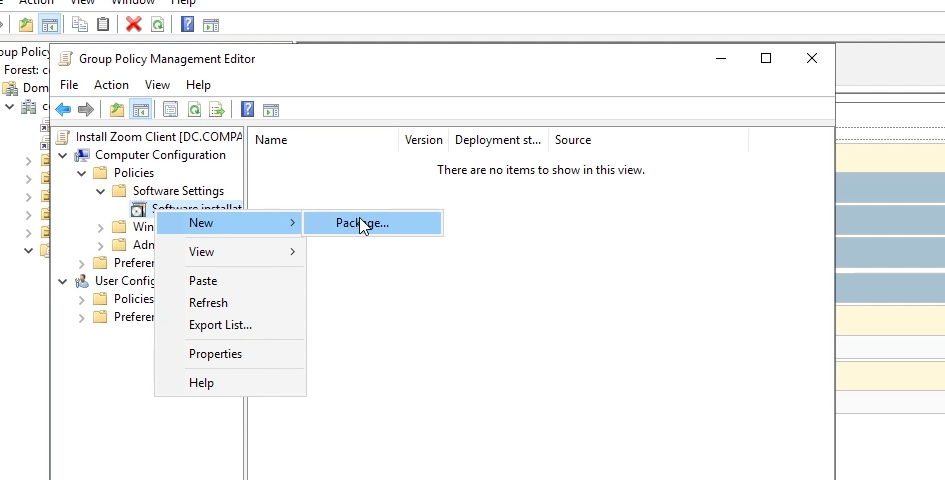
Task: Click the blue Help icon in Editor toolbar
Action: (247, 110)
